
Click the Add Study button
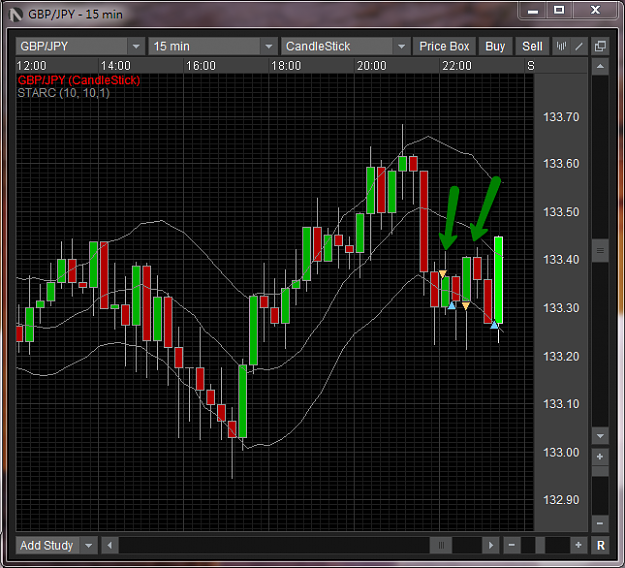[x=47, y=545]
